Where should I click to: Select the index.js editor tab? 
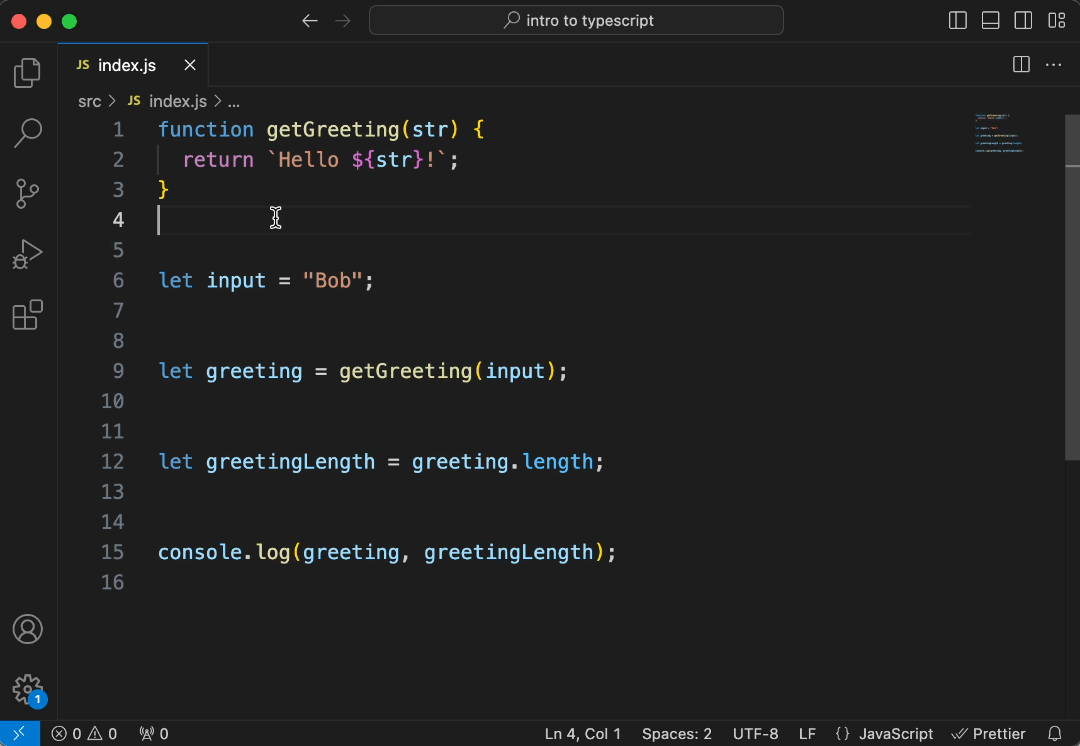[x=127, y=64]
